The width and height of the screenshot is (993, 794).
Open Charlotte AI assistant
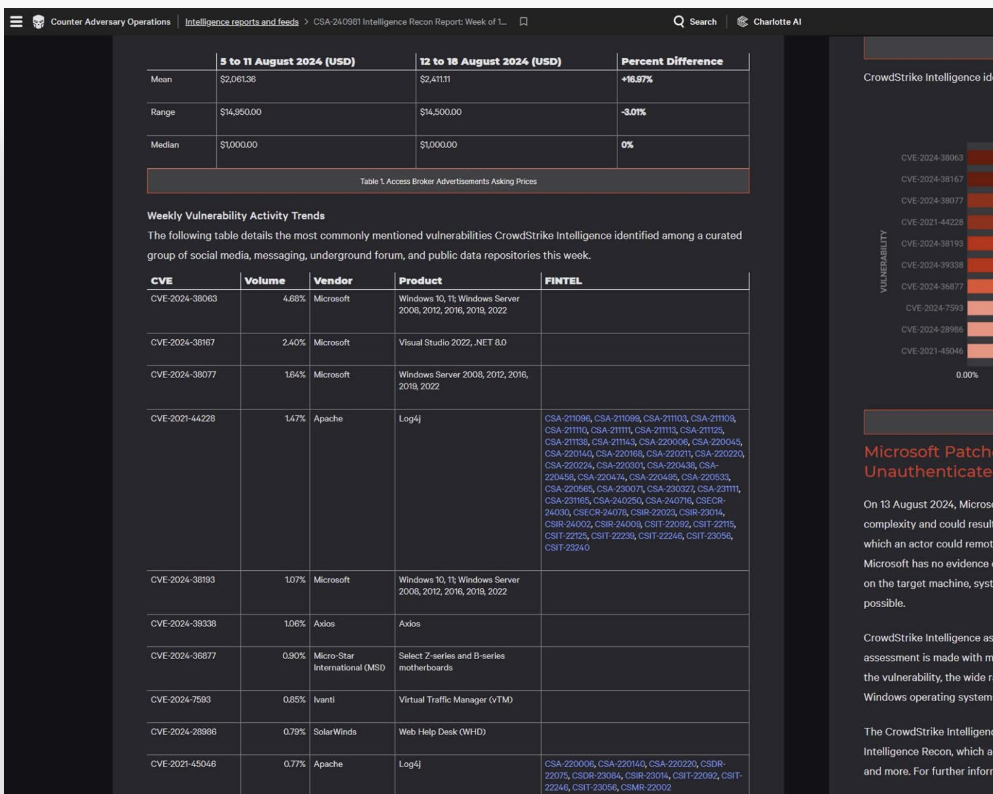(769, 22)
